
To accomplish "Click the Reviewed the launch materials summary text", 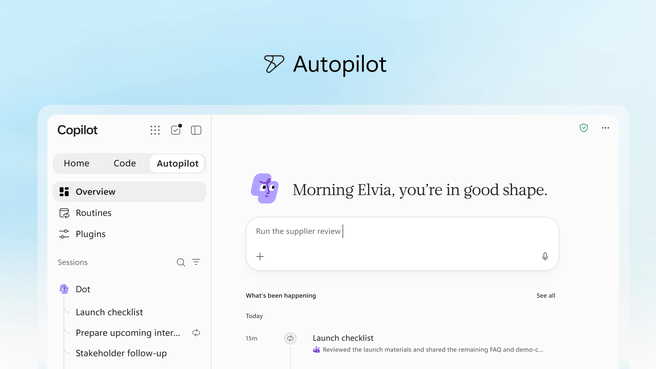I will pyautogui.click(x=433, y=350).
